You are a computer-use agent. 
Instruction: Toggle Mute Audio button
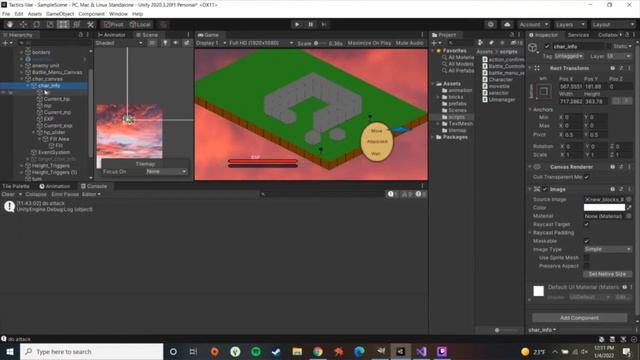pyautogui.click(x=409, y=43)
